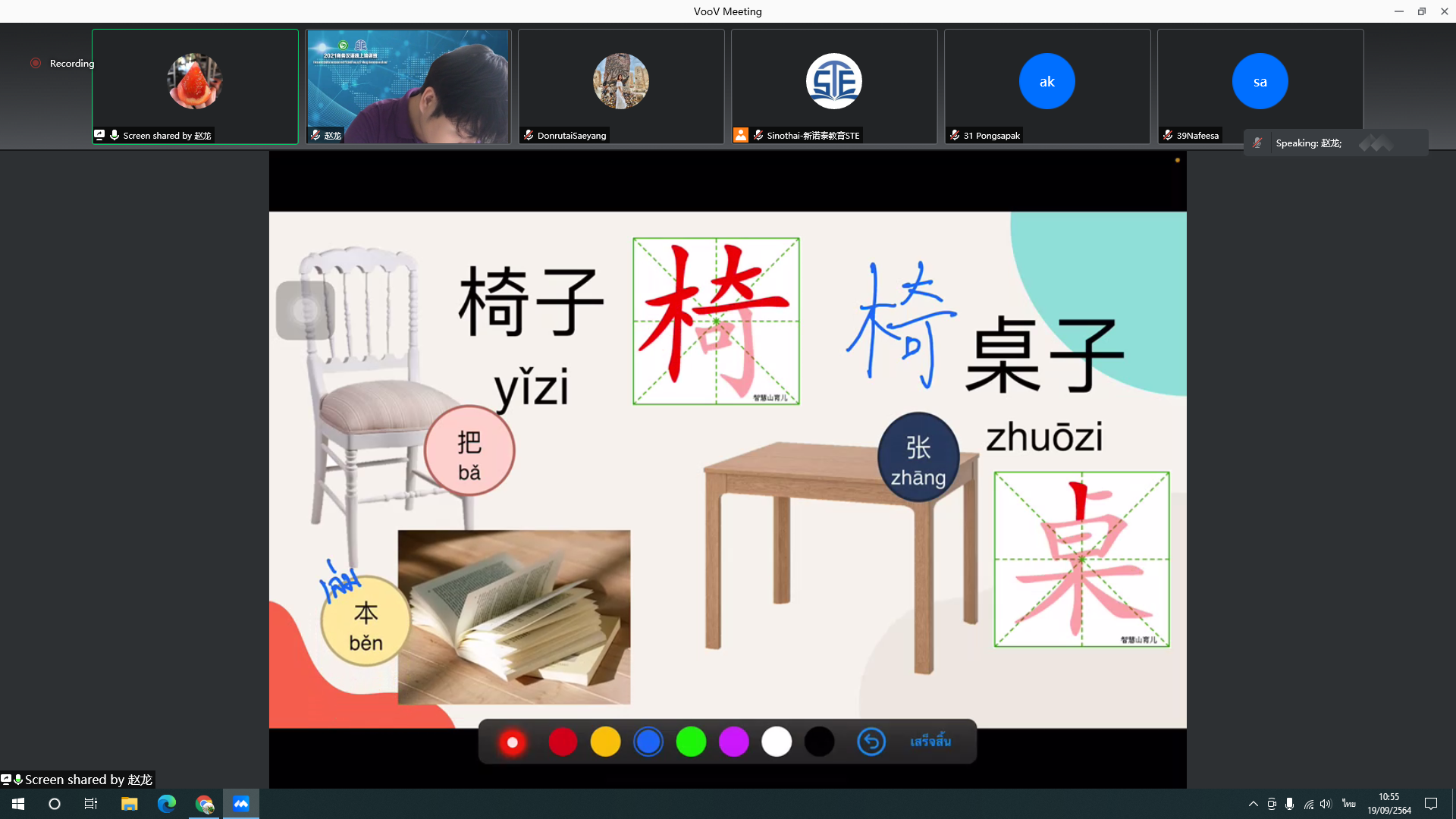
Task: Click the orange host icon on Sinothai tile
Action: click(x=741, y=135)
